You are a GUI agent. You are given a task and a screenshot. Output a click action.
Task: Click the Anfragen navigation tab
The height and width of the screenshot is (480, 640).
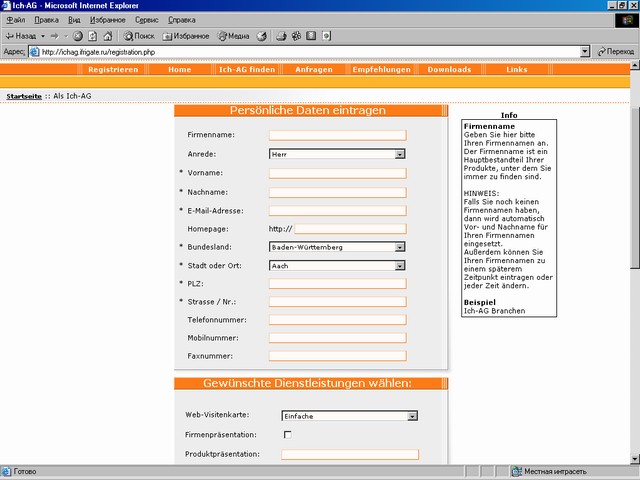pos(314,69)
